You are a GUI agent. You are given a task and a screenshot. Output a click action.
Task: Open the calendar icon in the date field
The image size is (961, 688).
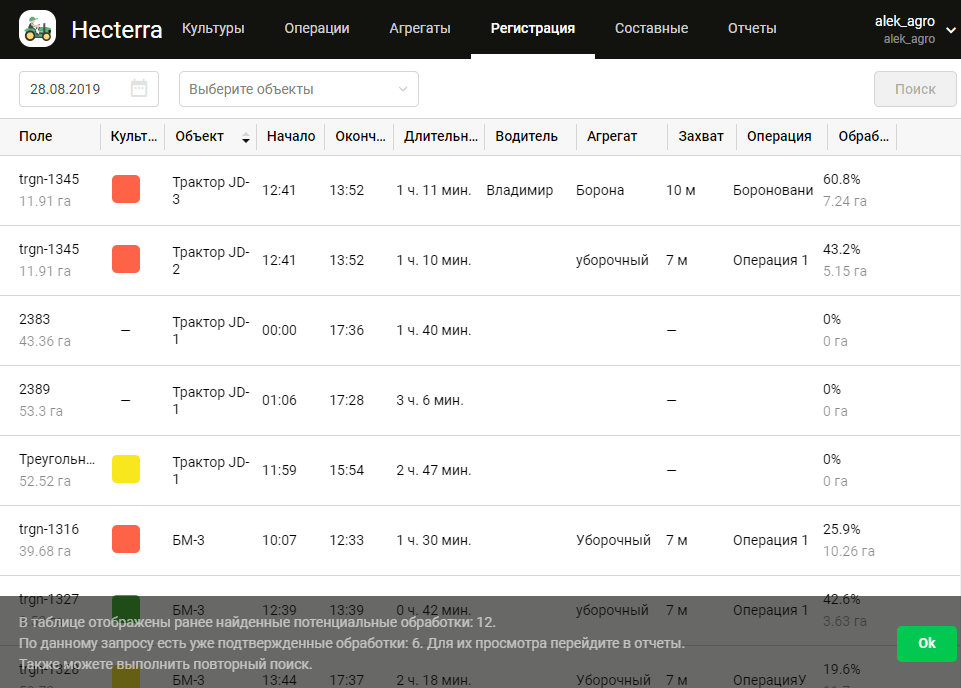[x=141, y=88]
